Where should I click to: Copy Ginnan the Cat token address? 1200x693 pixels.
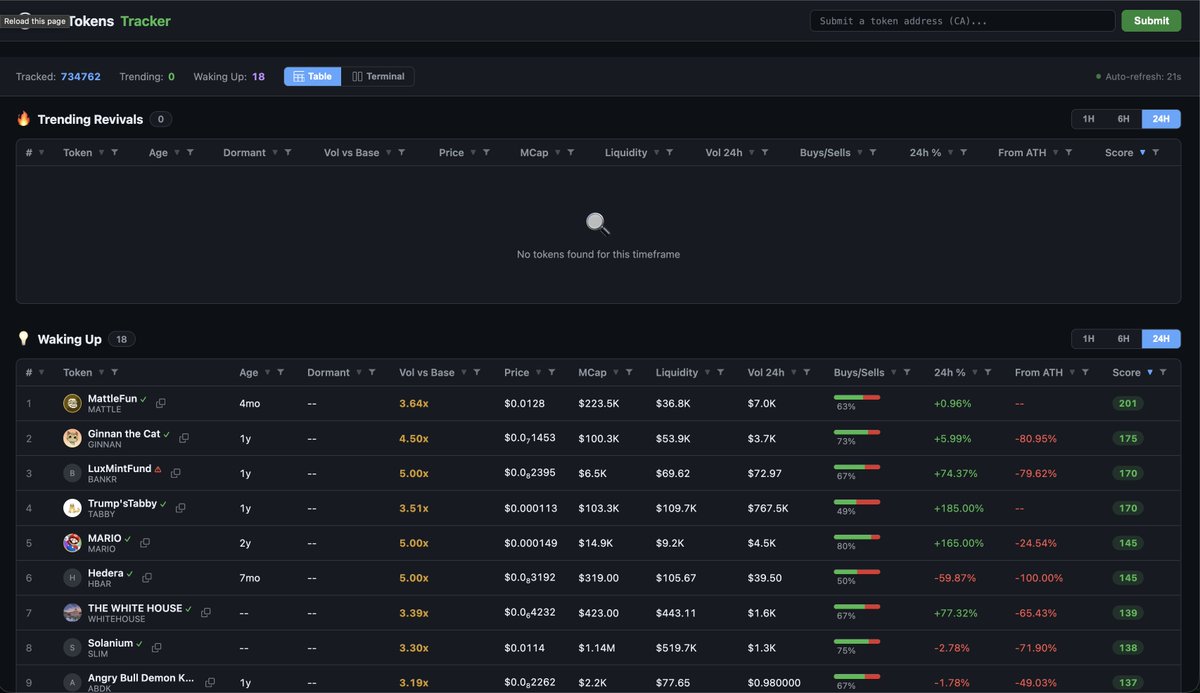(184, 438)
